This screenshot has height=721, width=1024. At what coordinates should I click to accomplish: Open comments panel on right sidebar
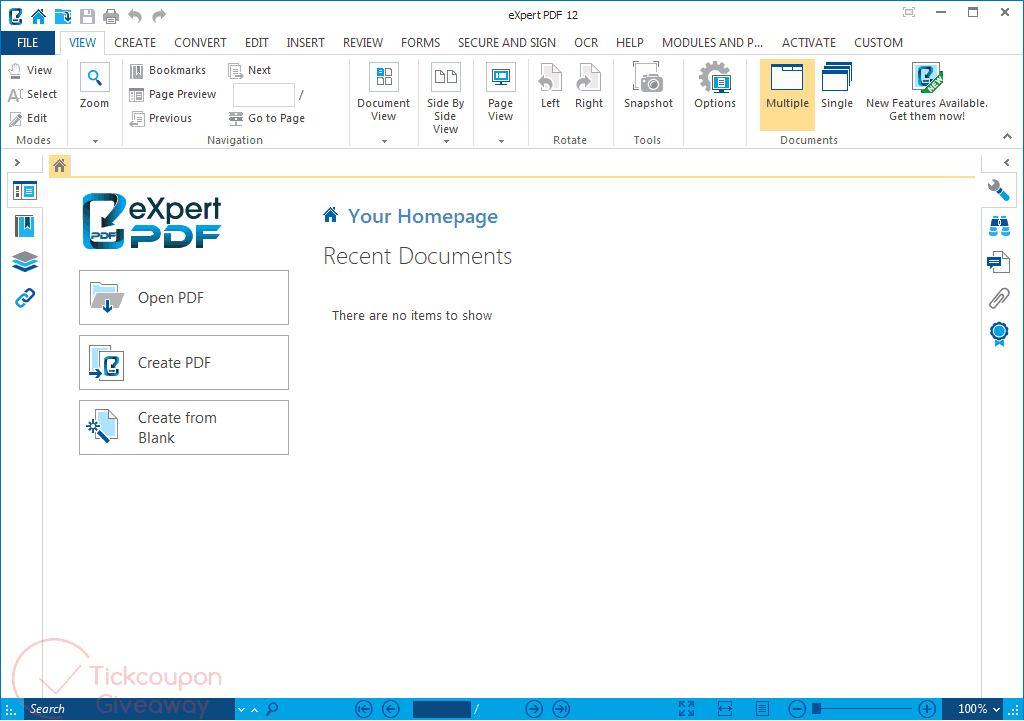pos(999,262)
